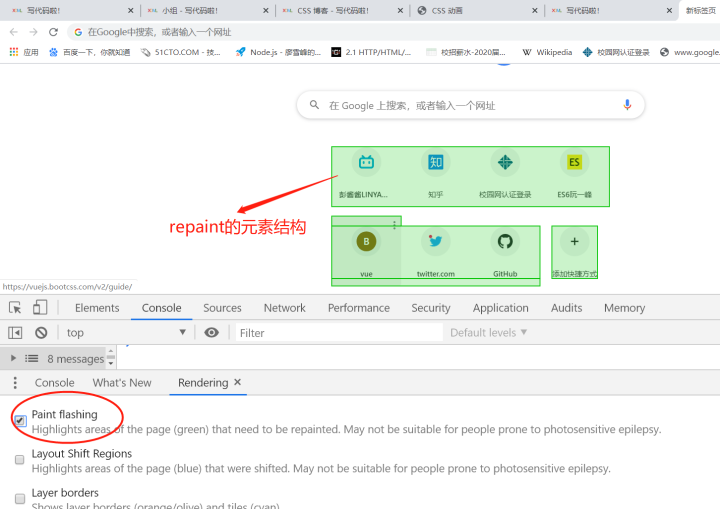Enable the Layer borders checkbox
The height and width of the screenshot is (509, 720).
click(20, 498)
